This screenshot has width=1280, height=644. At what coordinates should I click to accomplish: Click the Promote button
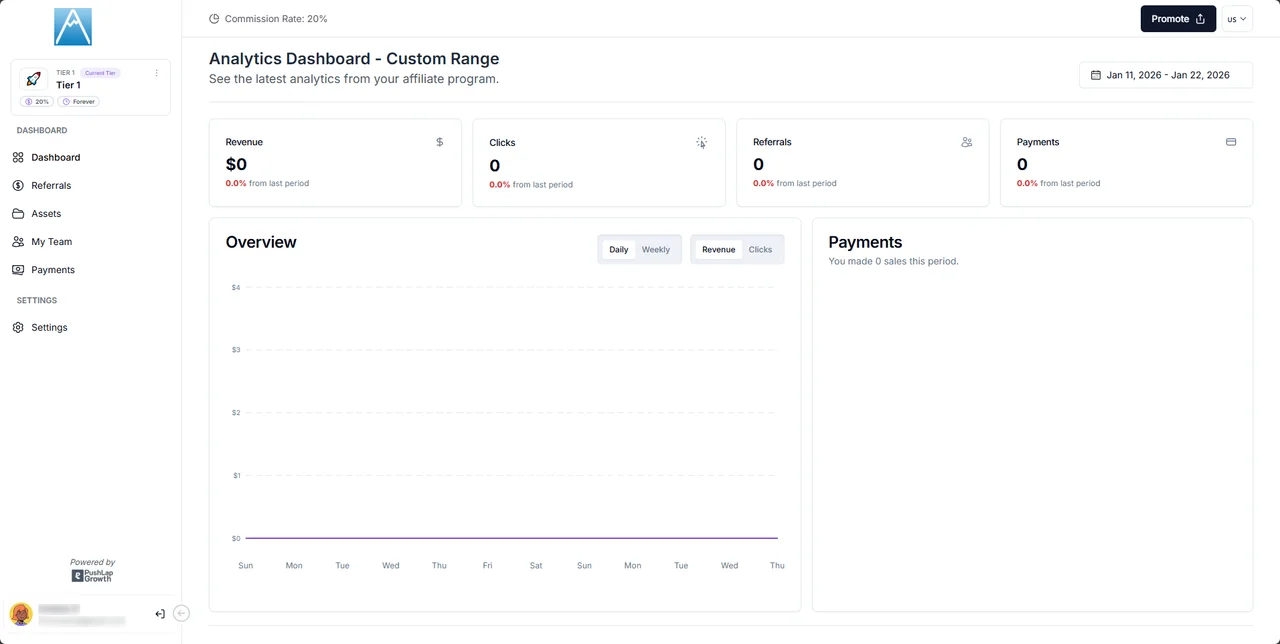tap(1178, 19)
